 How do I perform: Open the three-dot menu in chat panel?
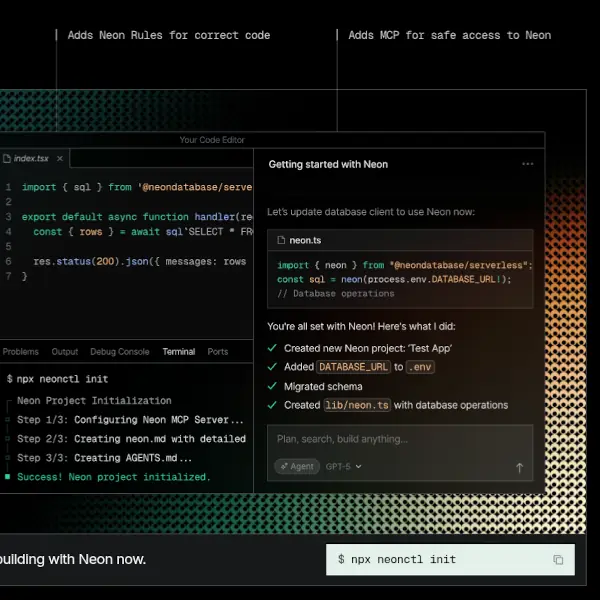coord(527,164)
